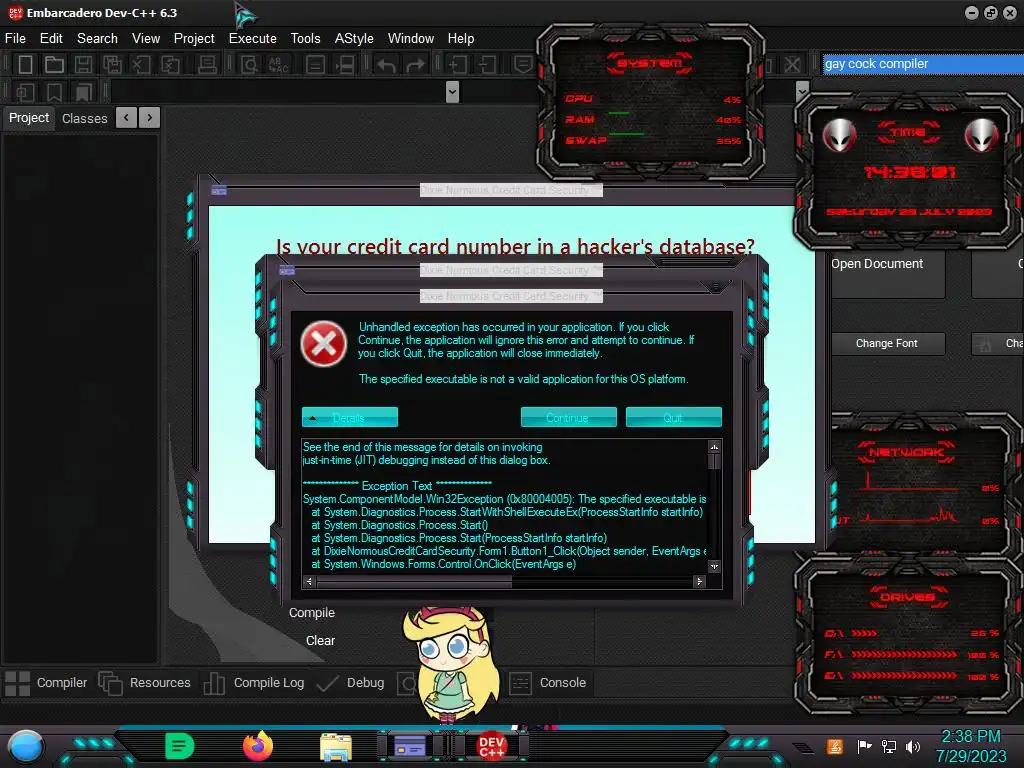
Task: Click the Replace toolbar icon
Action: coord(278,64)
